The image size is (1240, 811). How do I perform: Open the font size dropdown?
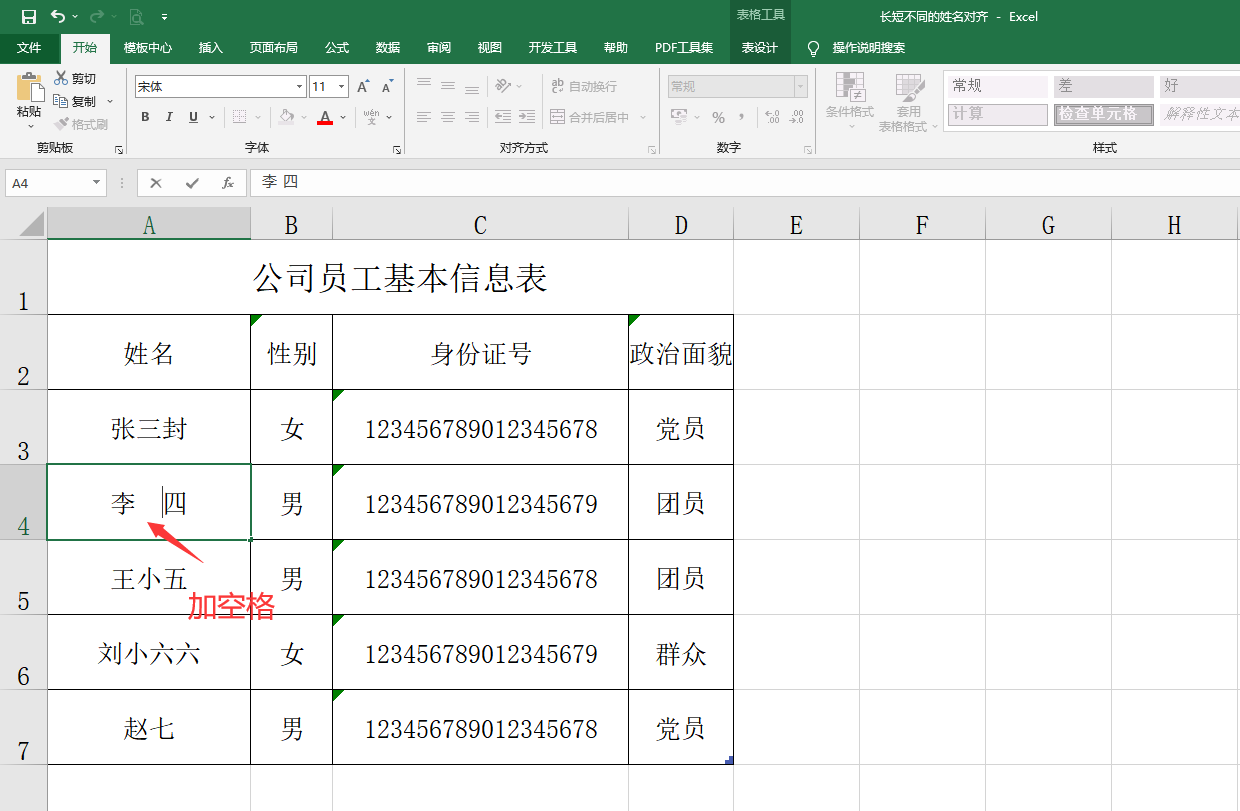click(x=342, y=87)
